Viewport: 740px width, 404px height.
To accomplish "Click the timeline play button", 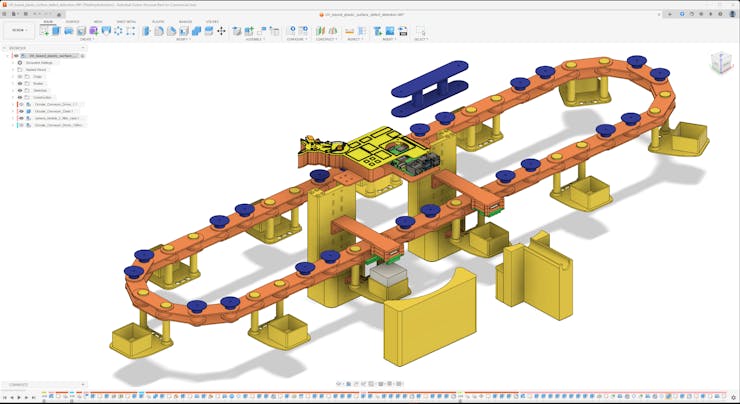I will (21, 398).
